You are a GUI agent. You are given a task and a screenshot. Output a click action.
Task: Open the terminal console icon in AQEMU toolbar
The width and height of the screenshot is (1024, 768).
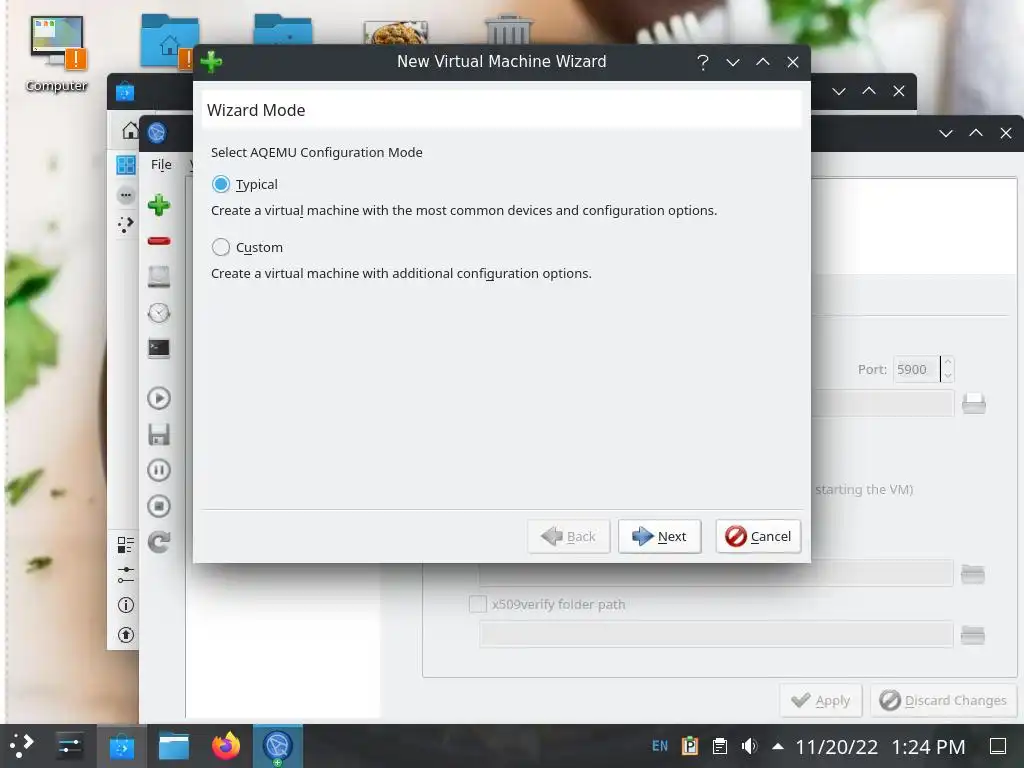pos(159,348)
